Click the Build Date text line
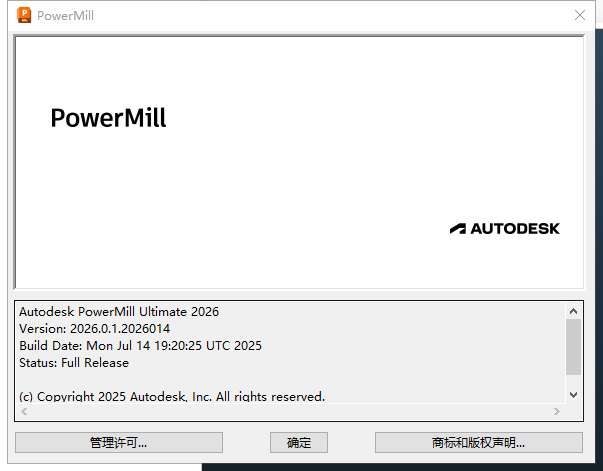 [x=140, y=346]
